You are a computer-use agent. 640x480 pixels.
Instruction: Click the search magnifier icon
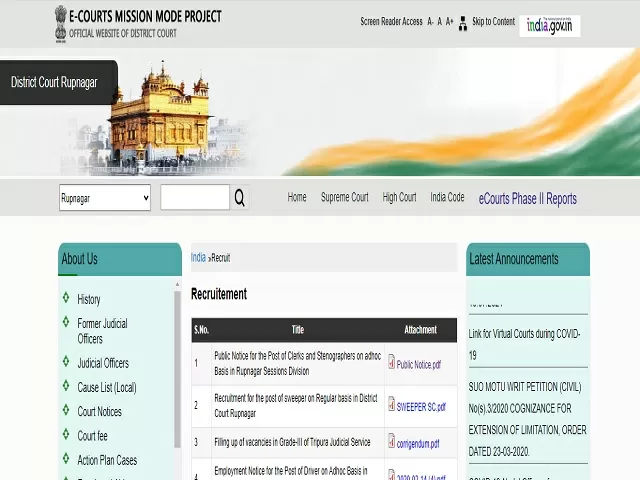coord(240,198)
